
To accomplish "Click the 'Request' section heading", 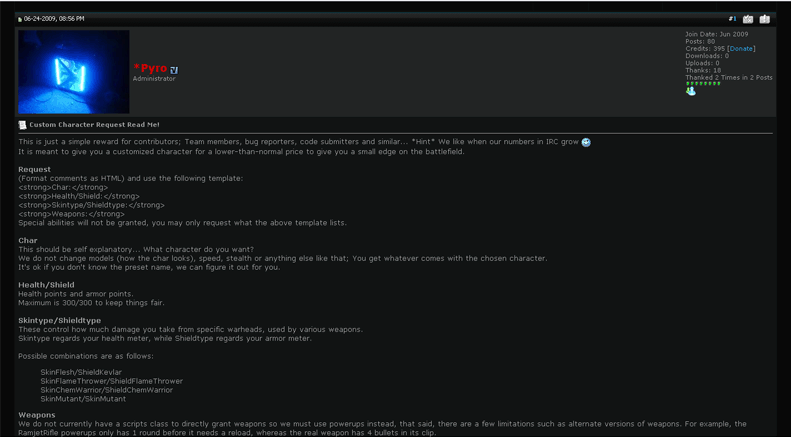I will 34,169.
